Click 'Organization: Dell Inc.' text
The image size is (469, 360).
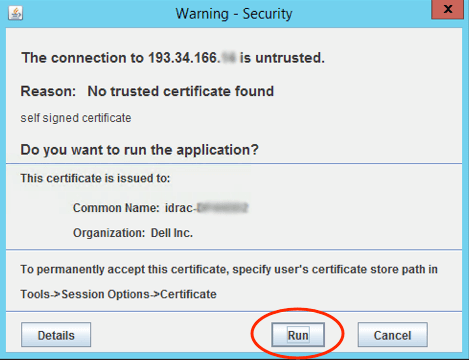click(133, 233)
